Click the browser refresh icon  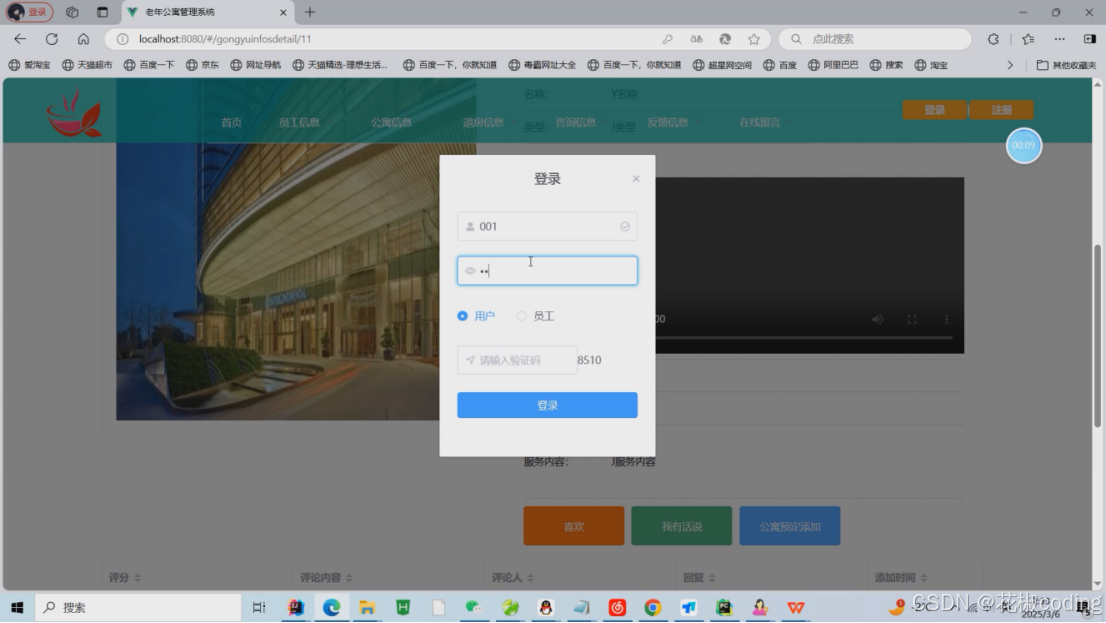[x=51, y=39]
